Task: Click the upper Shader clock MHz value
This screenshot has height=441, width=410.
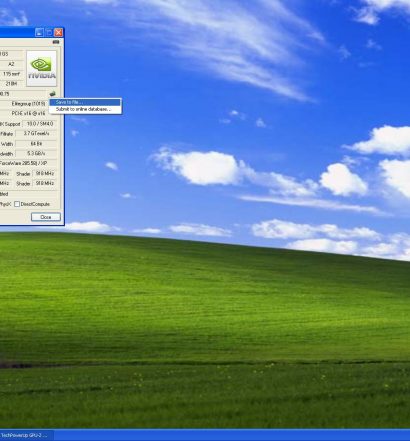Action: [45, 174]
